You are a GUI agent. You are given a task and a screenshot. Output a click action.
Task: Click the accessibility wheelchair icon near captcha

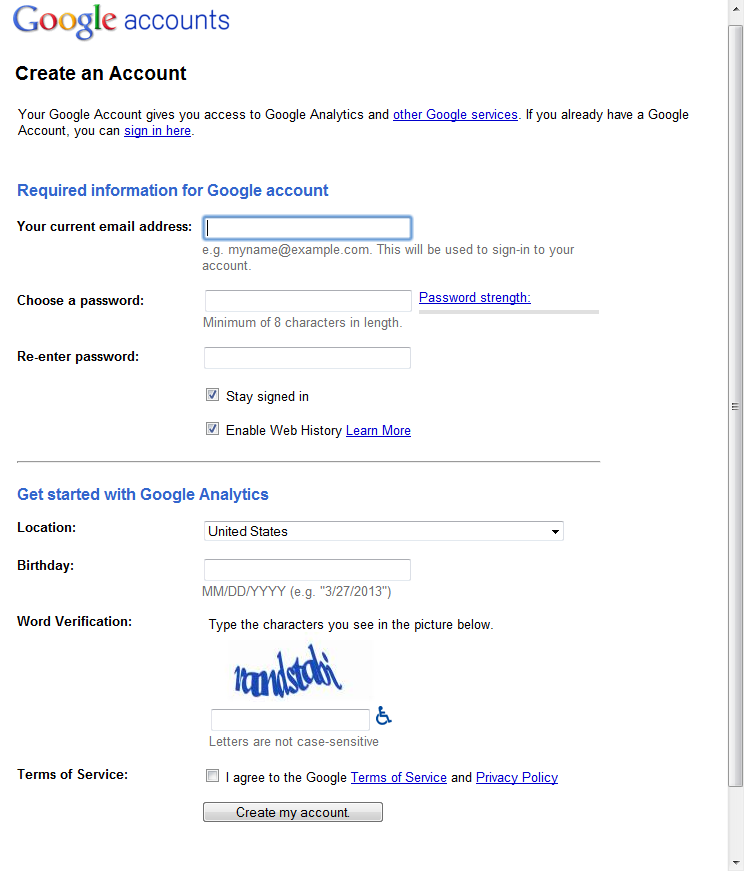(383, 715)
